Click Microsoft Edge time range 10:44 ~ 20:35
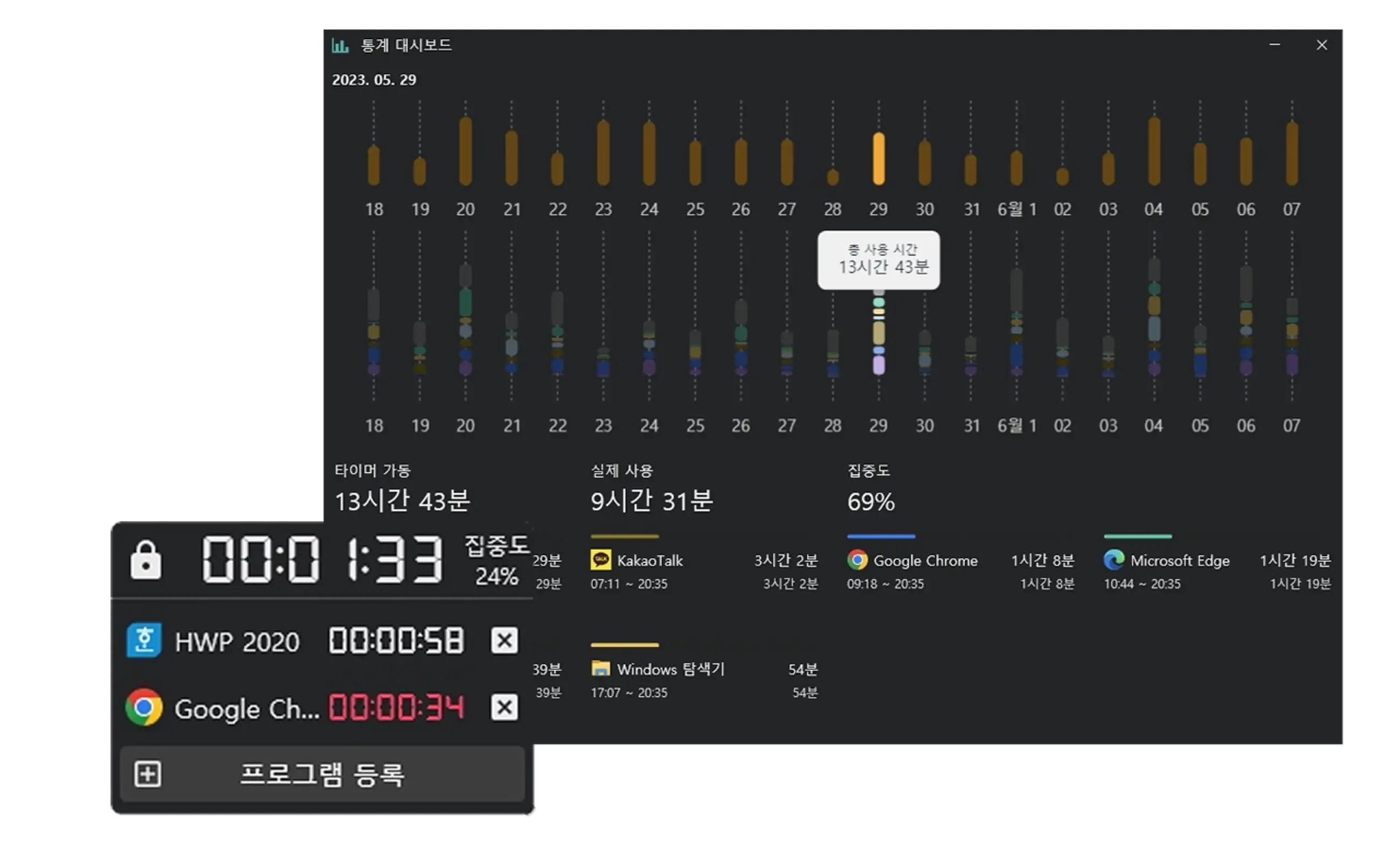The height and width of the screenshot is (860, 1400). 1142,584
